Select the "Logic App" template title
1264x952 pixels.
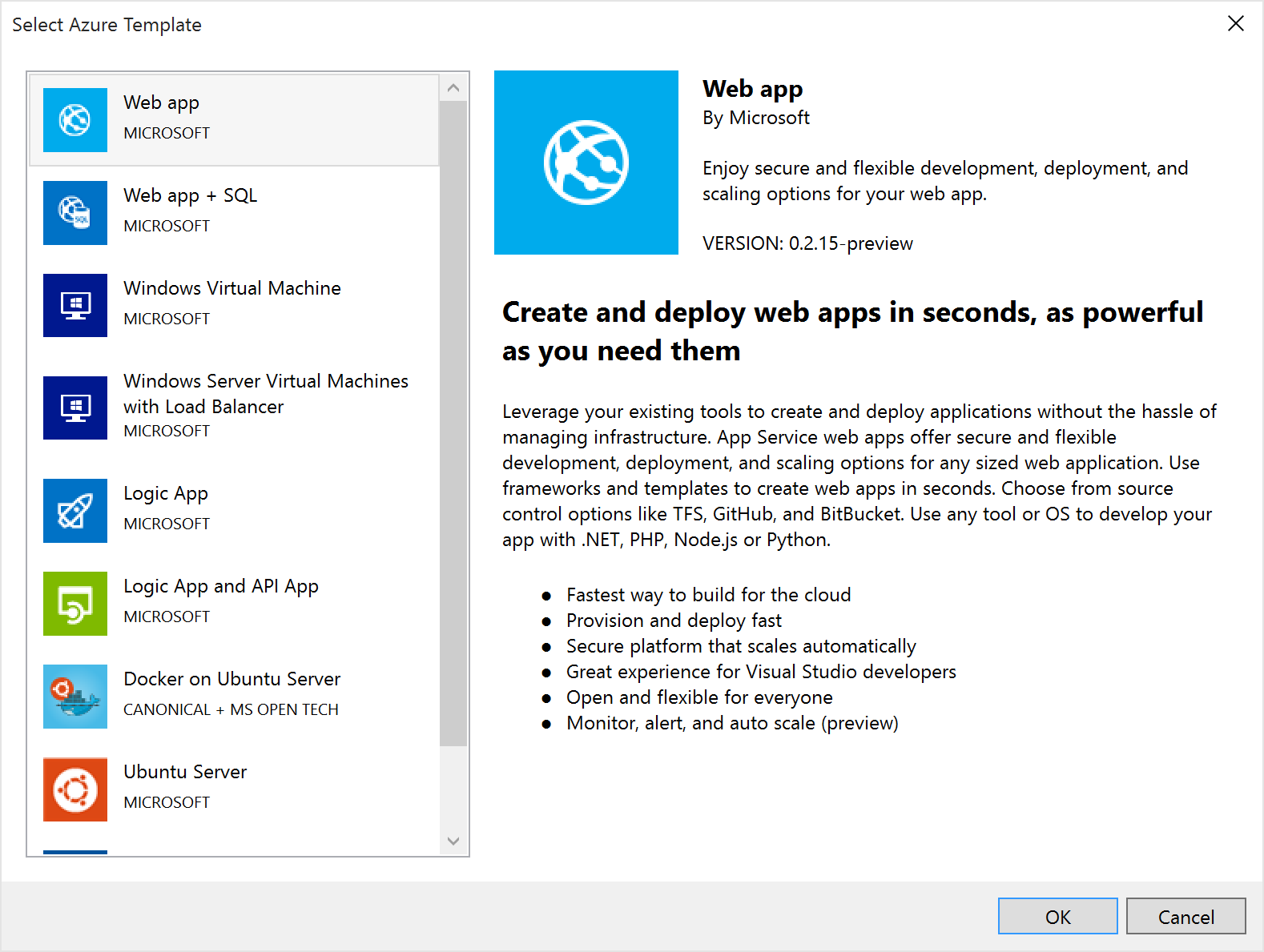[166, 494]
